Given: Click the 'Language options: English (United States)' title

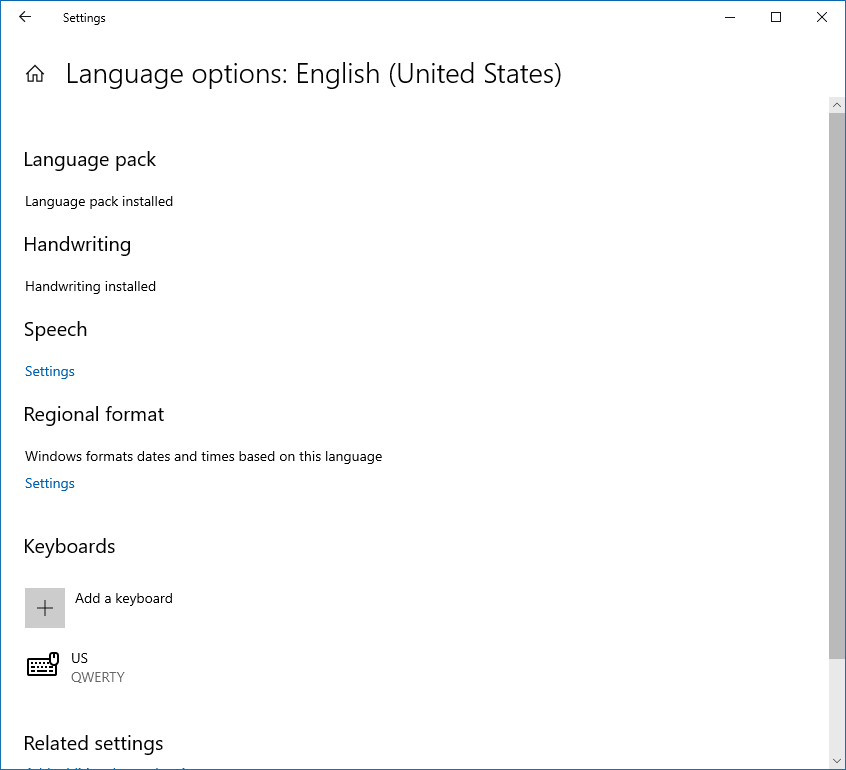Looking at the screenshot, I should tap(313, 74).
